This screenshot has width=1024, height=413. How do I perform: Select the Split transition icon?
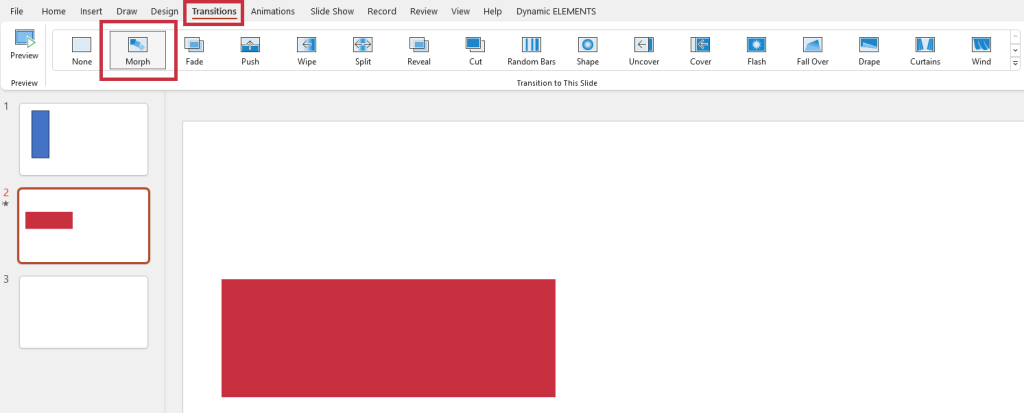(x=363, y=50)
